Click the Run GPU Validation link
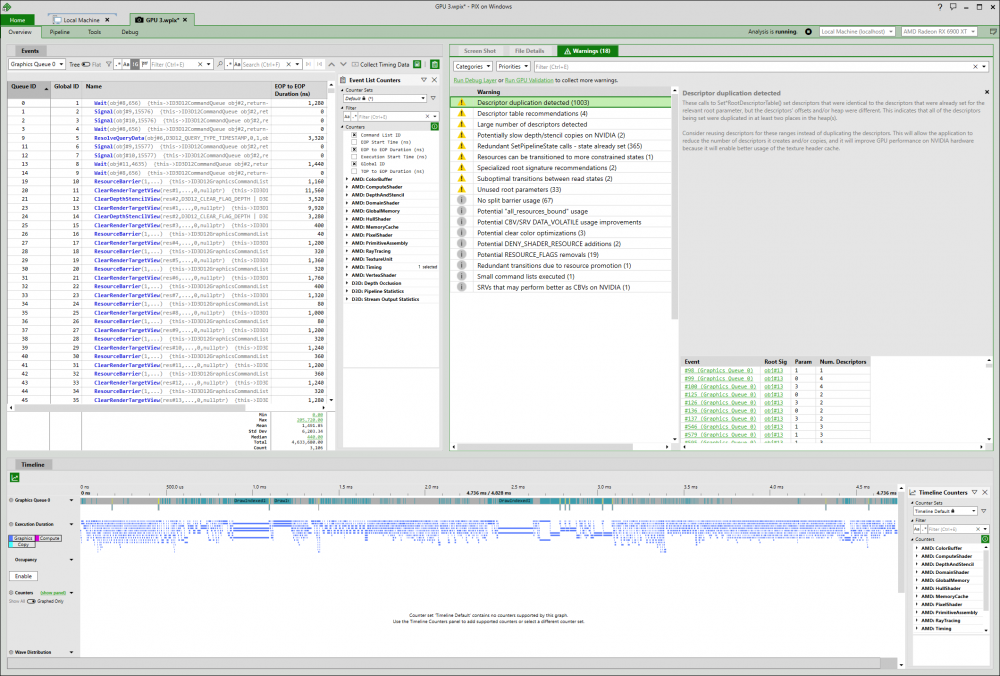 pyautogui.click(x=529, y=79)
